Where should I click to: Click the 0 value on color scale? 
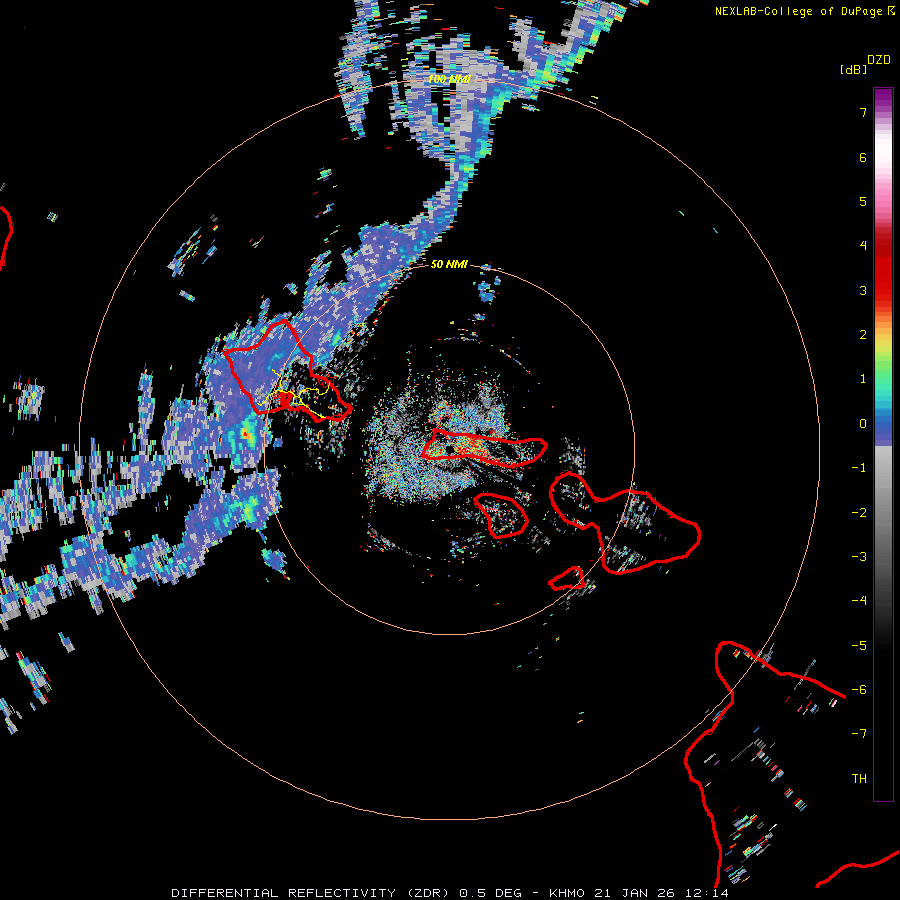pos(863,424)
